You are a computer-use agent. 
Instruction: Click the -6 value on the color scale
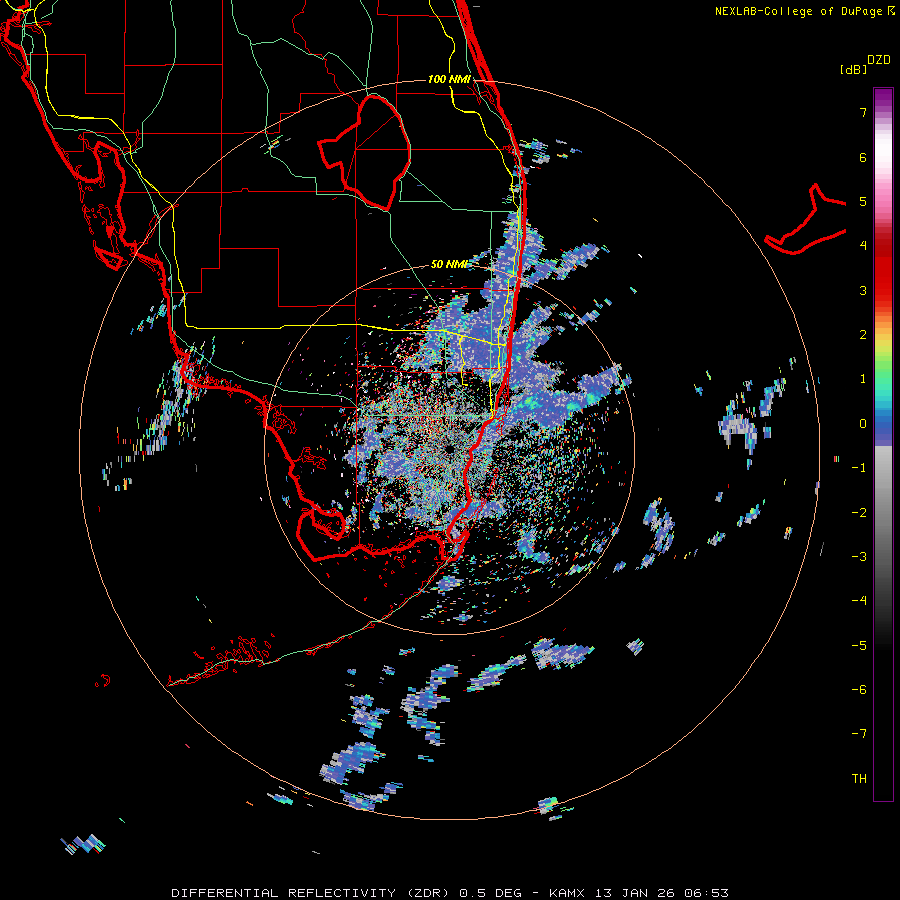point(859,690)
